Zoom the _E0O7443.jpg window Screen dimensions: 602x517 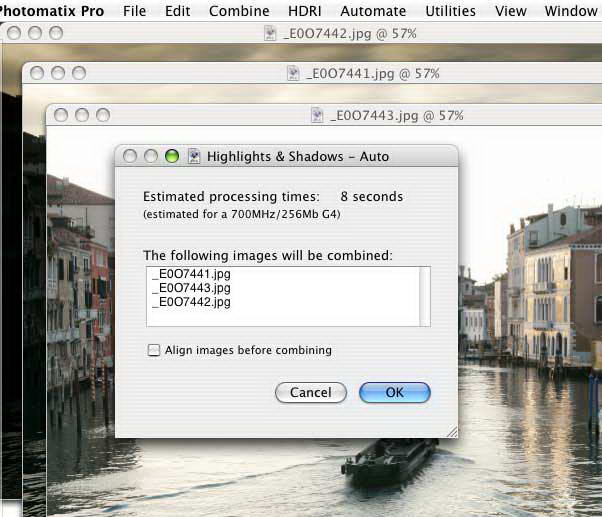click(103, 115)
